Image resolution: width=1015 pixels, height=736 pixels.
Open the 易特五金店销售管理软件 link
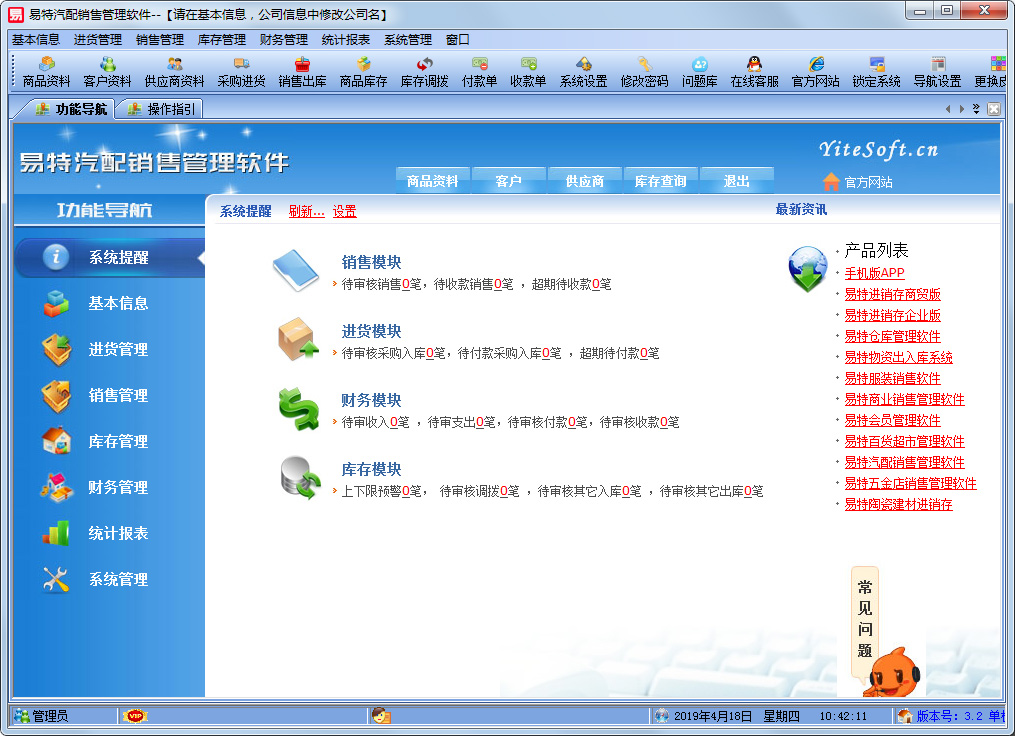[x=910, y=484]
